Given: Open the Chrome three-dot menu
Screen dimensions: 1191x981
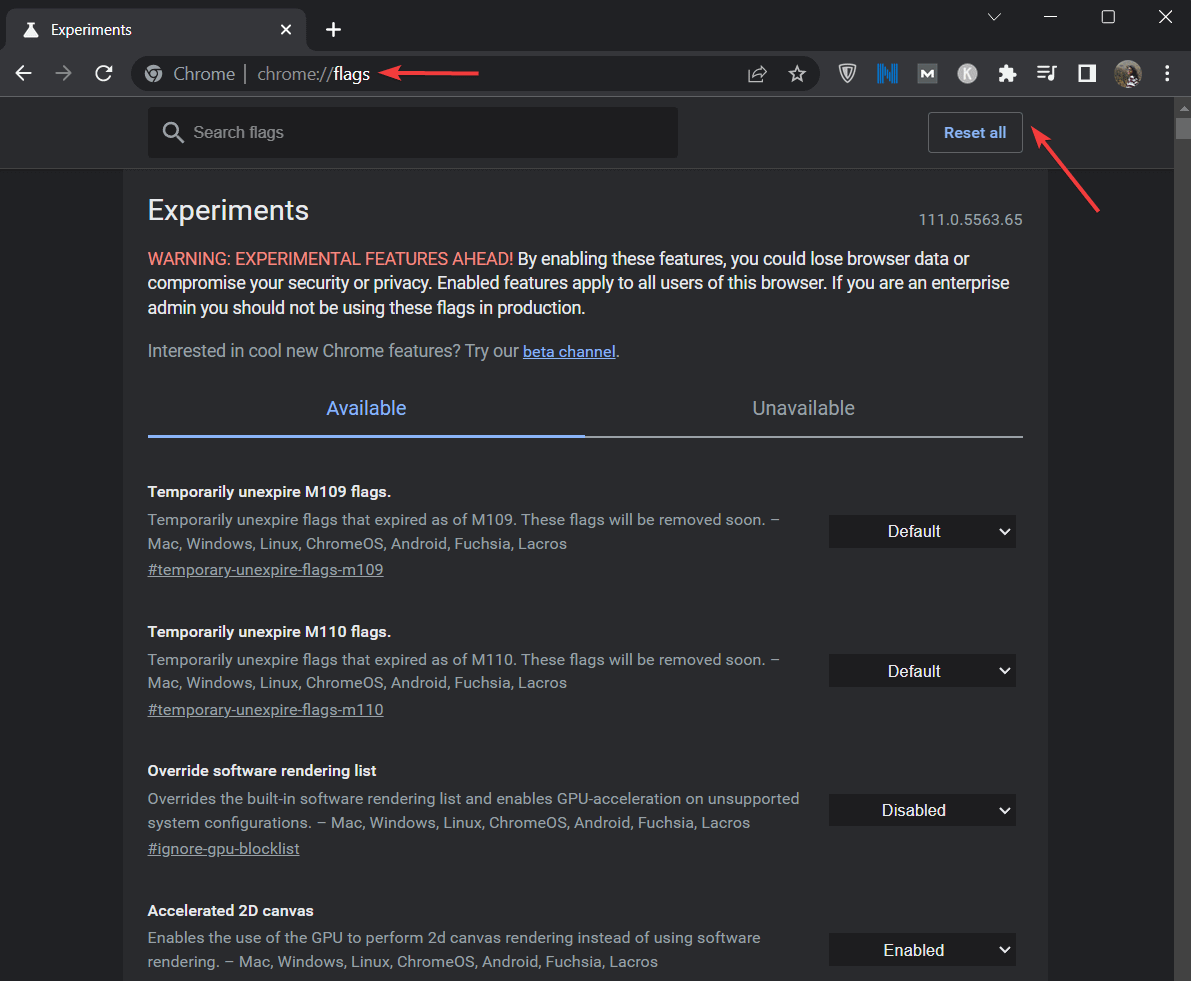Looking at the screenshot, I should point(1167,73).
